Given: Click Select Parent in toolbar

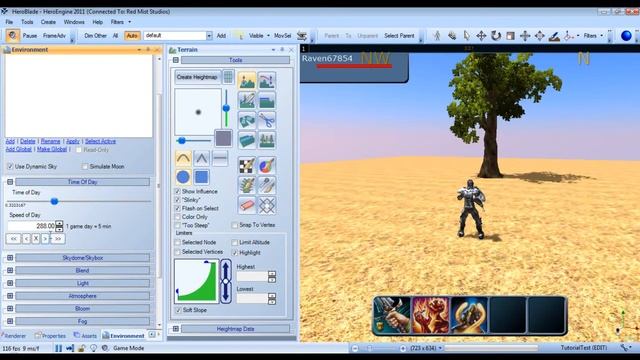Looking at the screenshot, I should point(399,36).
